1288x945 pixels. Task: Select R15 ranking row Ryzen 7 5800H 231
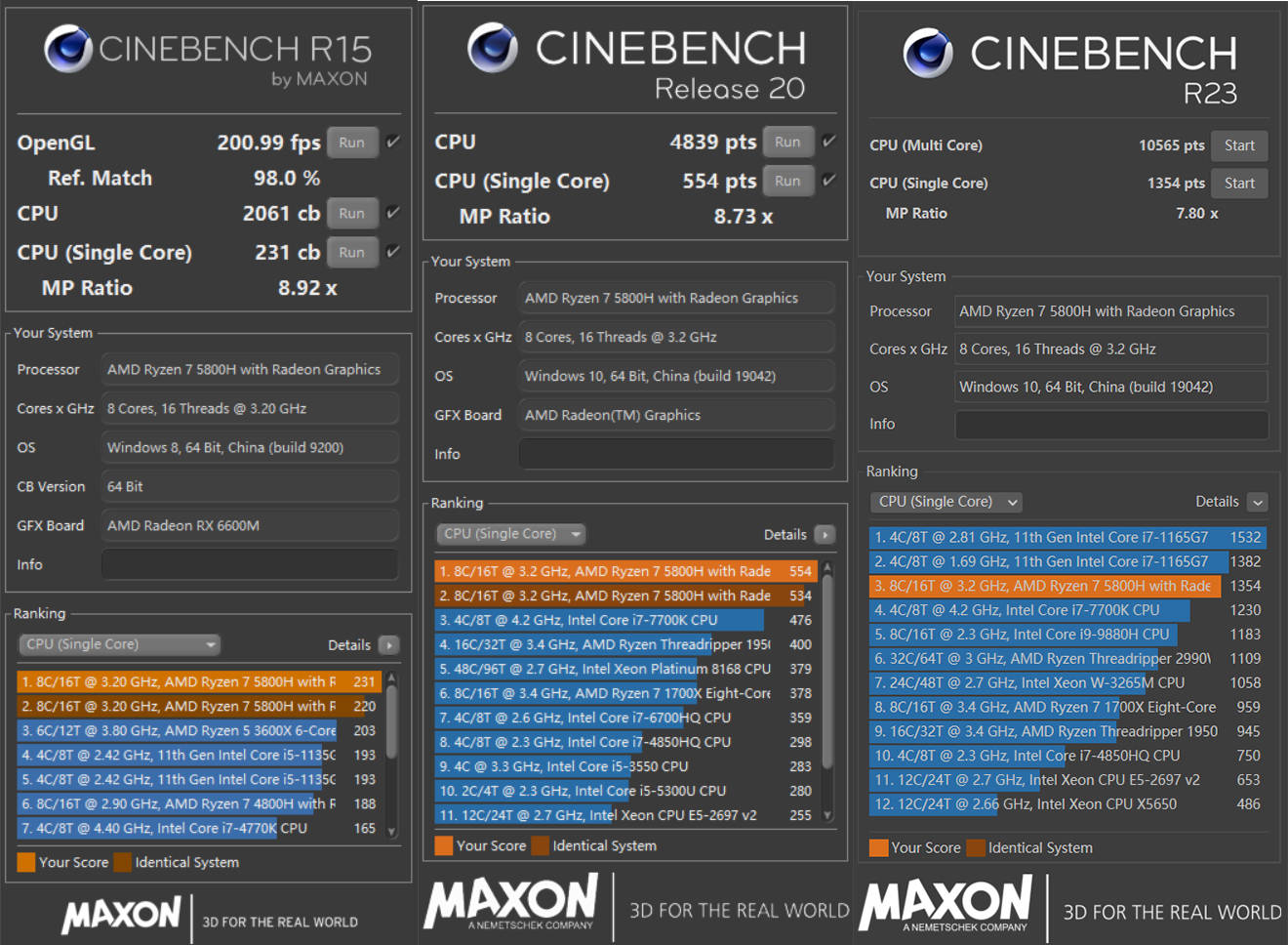point(200,681)
